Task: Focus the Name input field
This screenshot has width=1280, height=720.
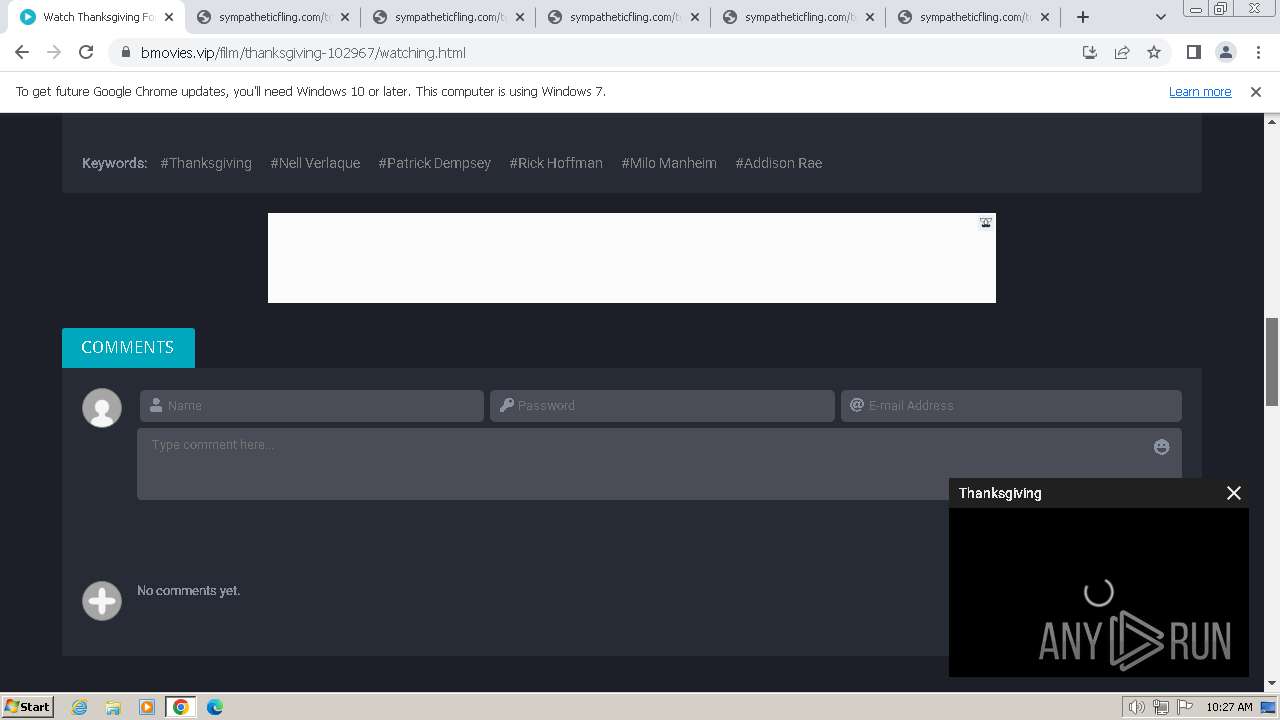Action: point(312,406)
